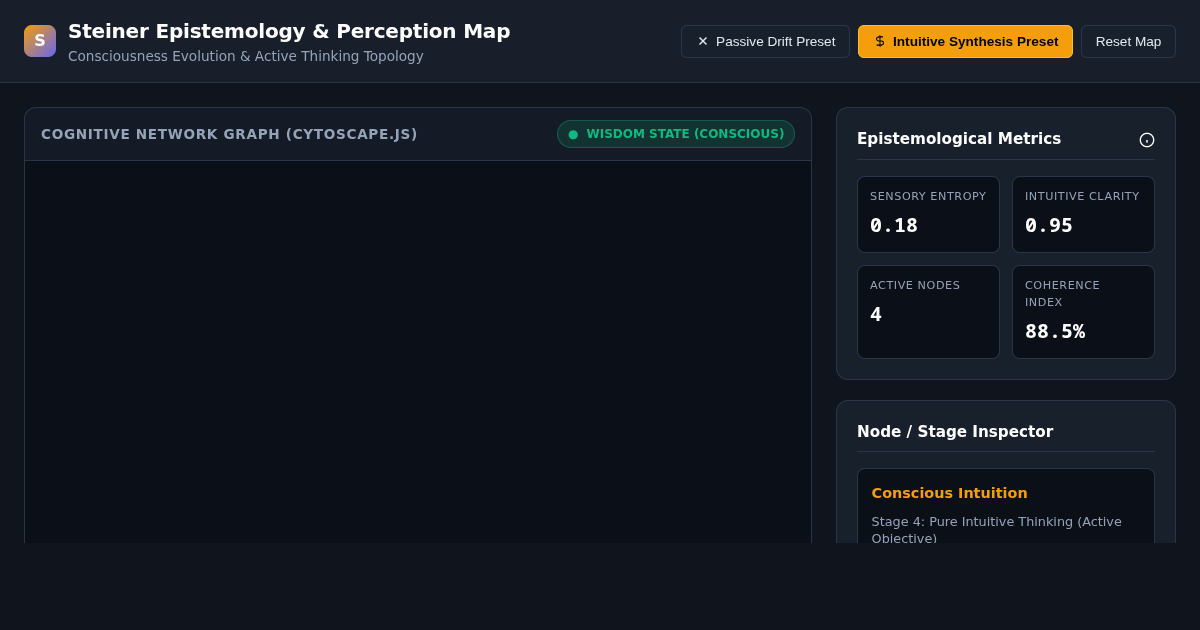Select the Sensory Entropy 0.18 metric card
This screenshot has width=1200, height=630.
928,214
